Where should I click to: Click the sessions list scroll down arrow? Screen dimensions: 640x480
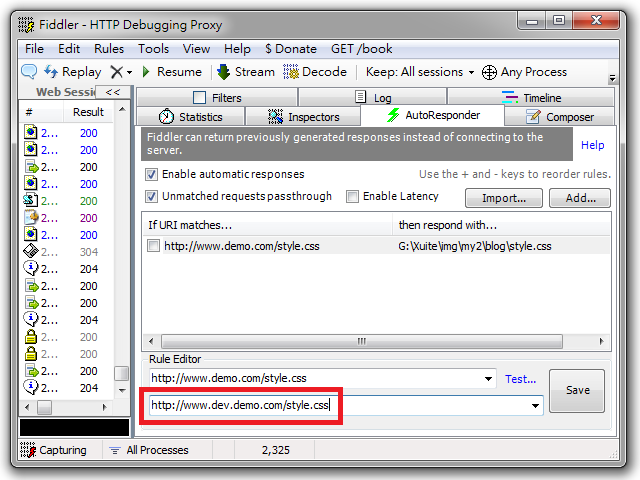click(x=122, y=391)
